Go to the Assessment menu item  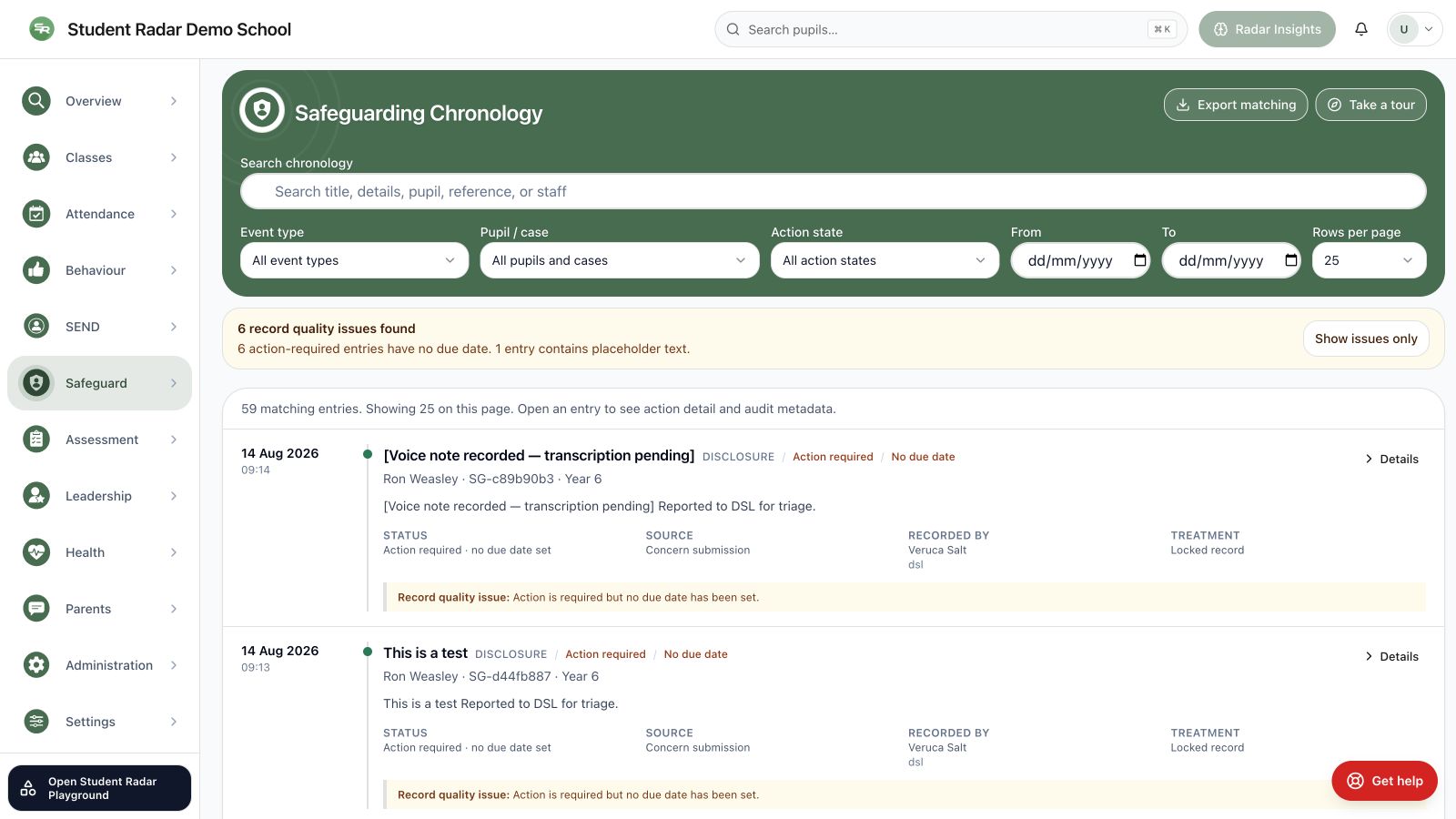100,440
